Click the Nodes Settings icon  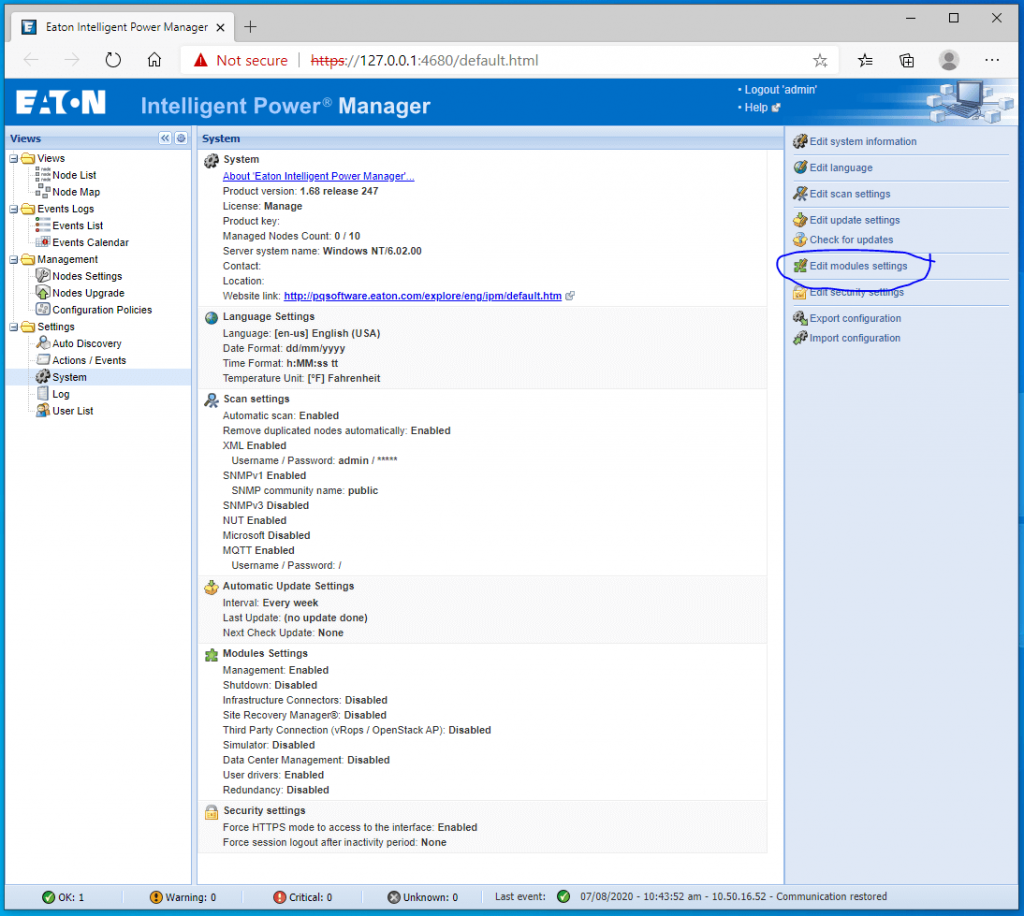(x=43, y=276)
